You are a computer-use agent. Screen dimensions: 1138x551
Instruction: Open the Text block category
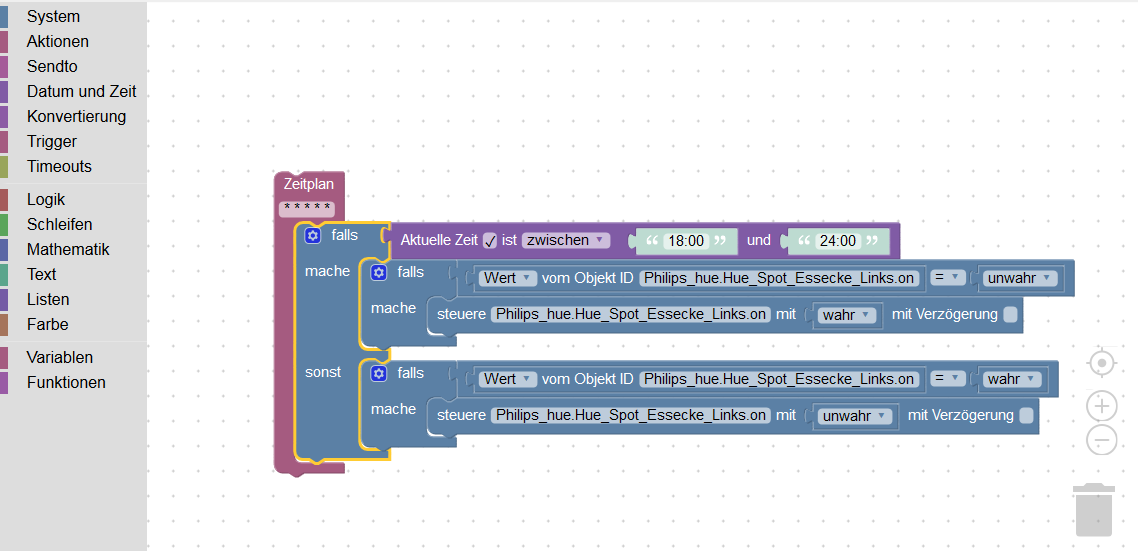click(73, 274)
